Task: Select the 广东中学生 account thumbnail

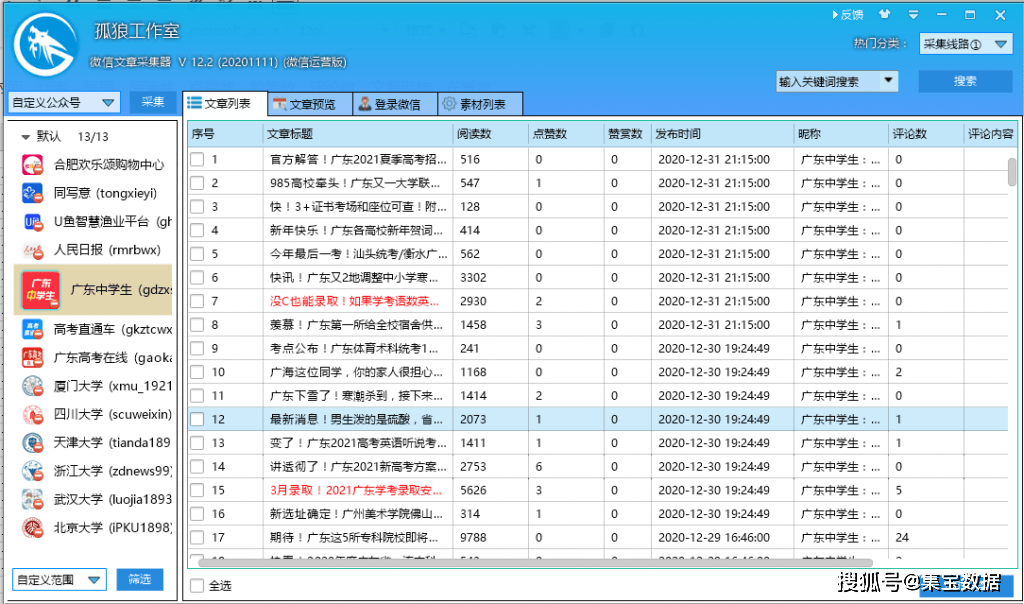Action: [x=42, y=290]
